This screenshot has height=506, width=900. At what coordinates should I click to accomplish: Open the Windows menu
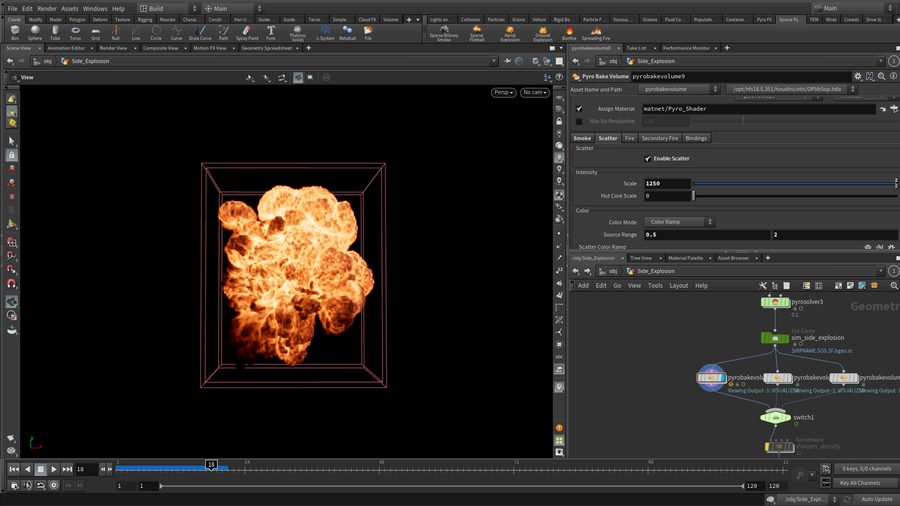click(x=95, y=9)
